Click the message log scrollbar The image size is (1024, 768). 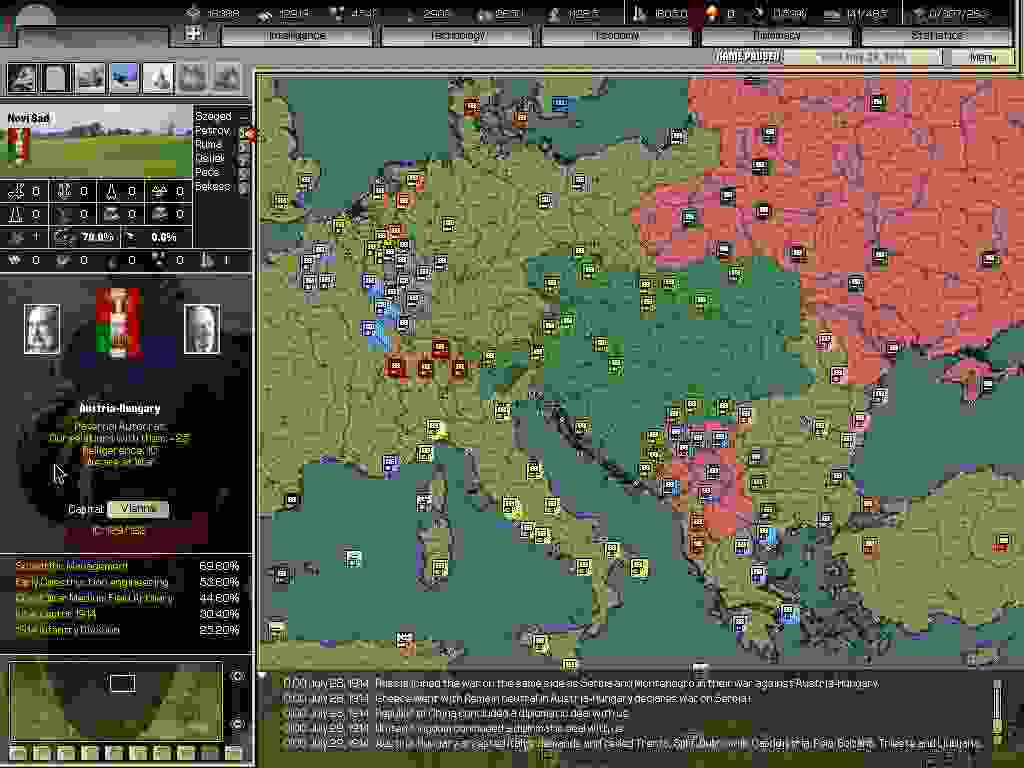coord(996,711)
